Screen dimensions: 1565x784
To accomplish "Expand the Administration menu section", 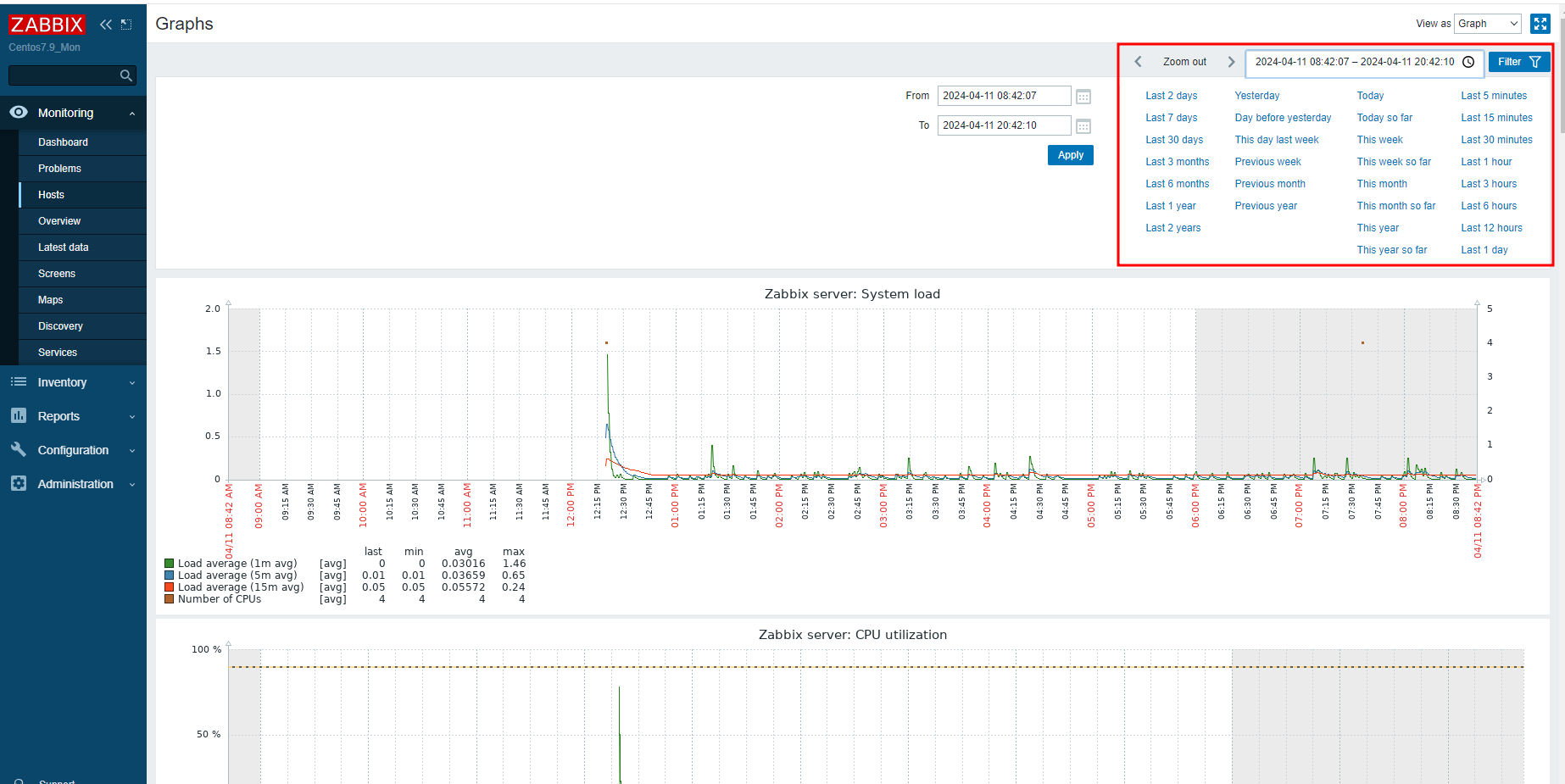I will (x=132, y=485).
